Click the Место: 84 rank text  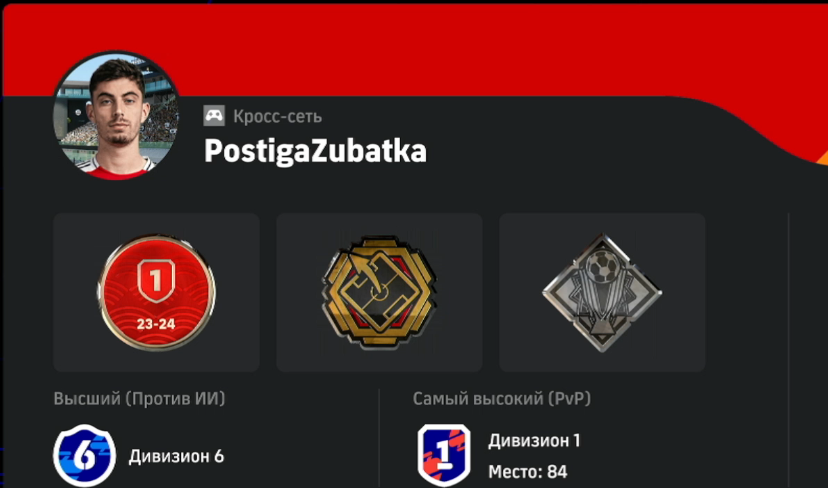tap(528, 471)
